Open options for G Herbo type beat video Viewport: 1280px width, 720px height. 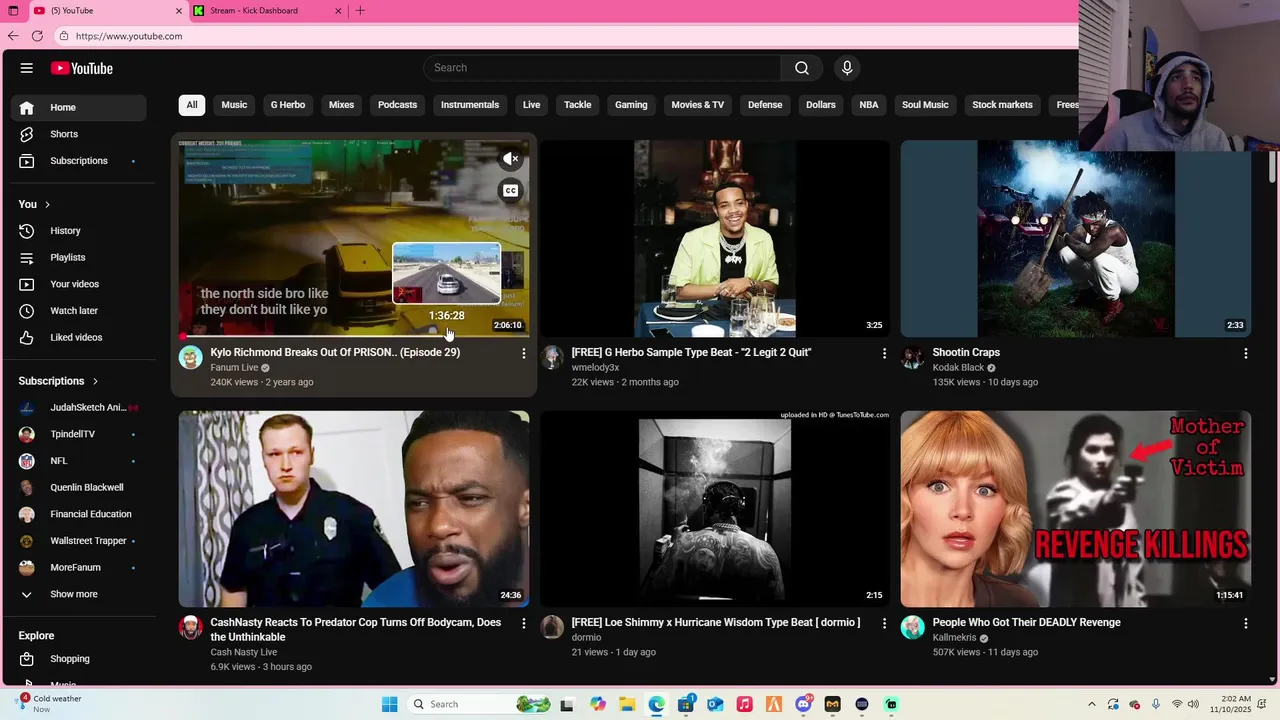coord(884,353)
